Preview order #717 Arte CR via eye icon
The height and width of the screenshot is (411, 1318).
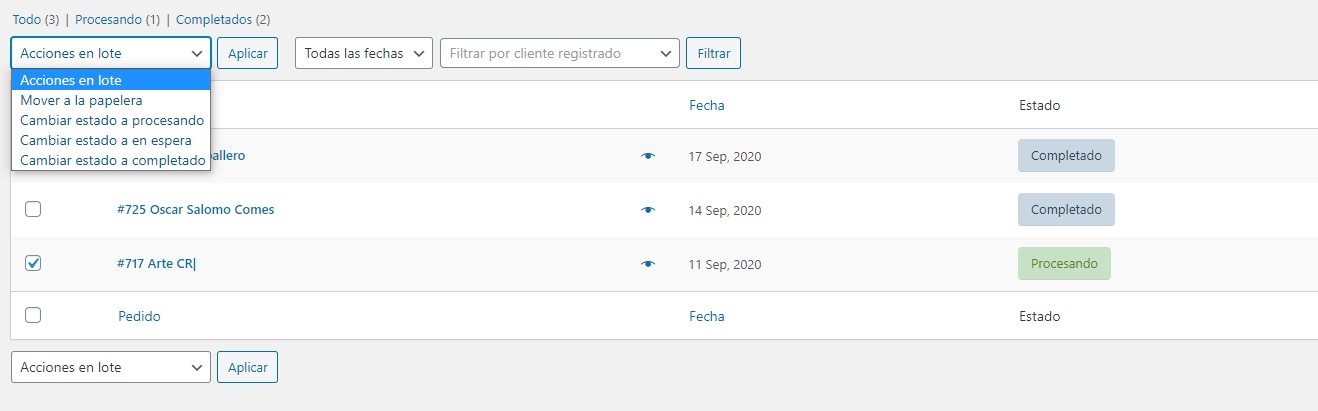pyautogui.click(x=648, y=264)
